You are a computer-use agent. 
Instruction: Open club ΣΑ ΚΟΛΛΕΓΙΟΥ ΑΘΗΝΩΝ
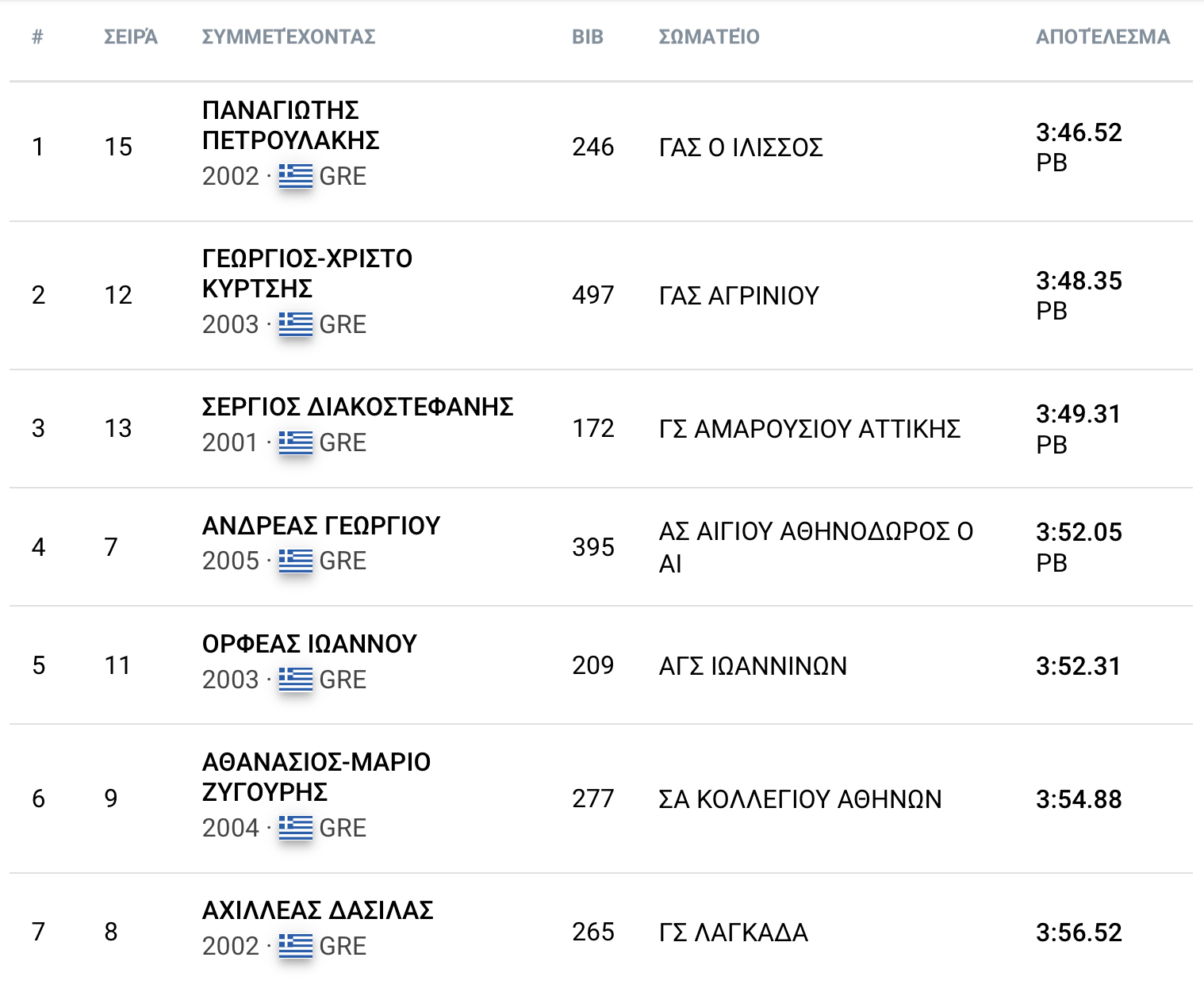coord(800,799)
